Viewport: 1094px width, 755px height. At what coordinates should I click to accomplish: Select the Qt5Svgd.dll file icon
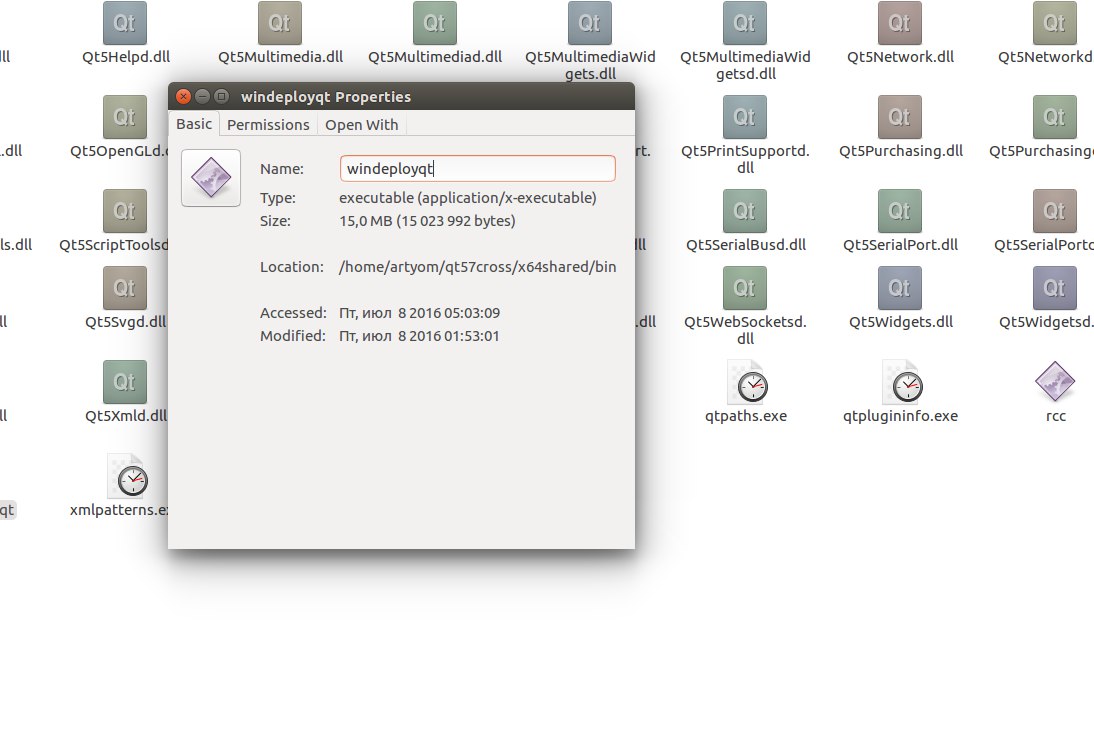click(x=125, y=287)
